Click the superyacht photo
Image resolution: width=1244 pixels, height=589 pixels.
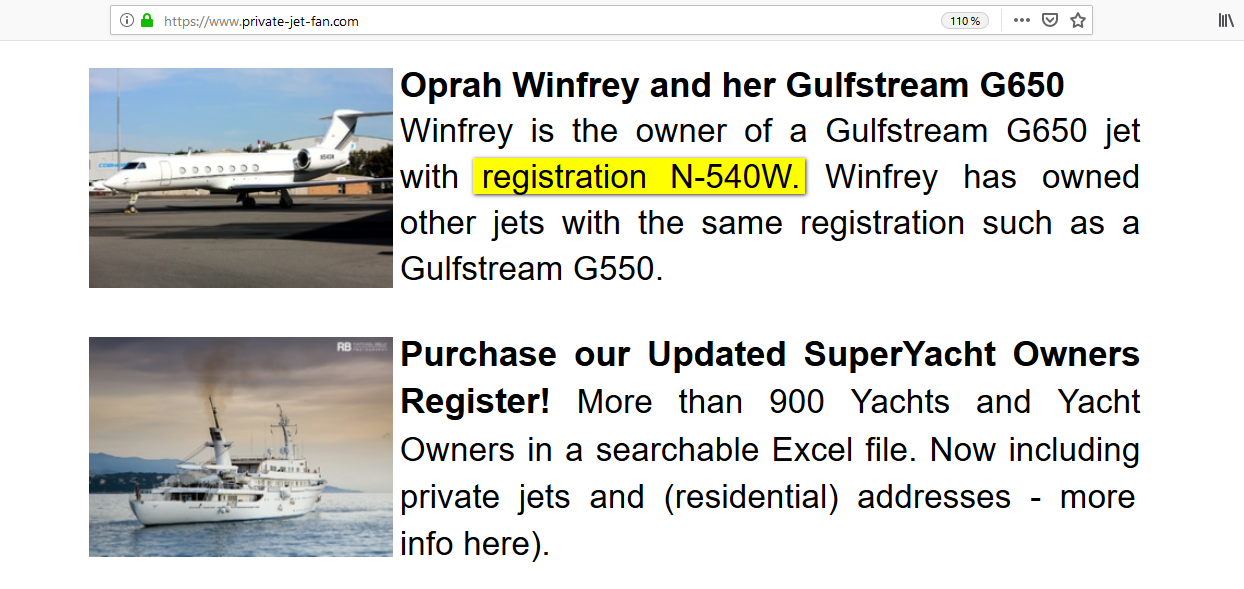click(x=240, y=447)
